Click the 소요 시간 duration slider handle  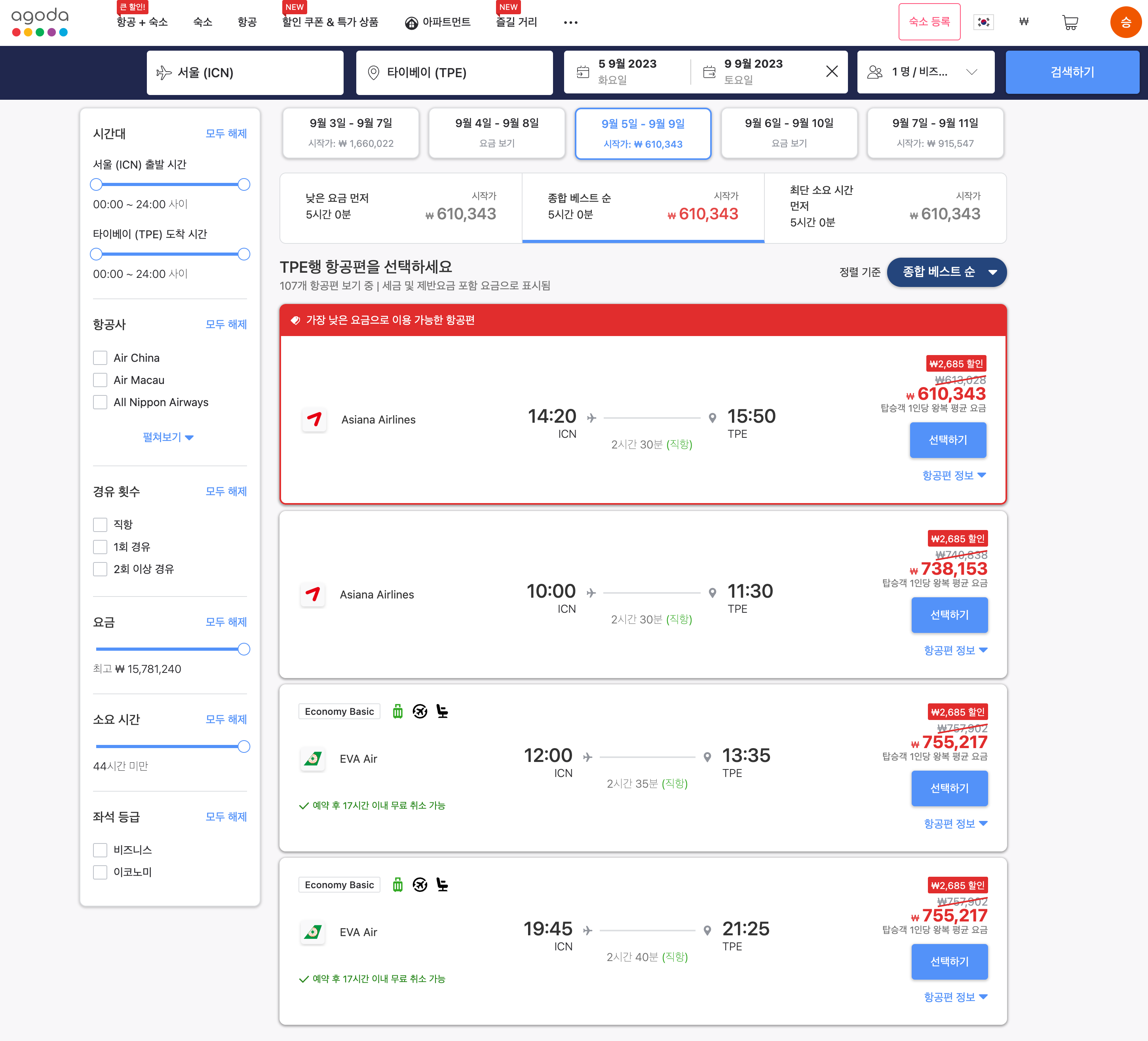pyautogui.click(x=244, y=746)
